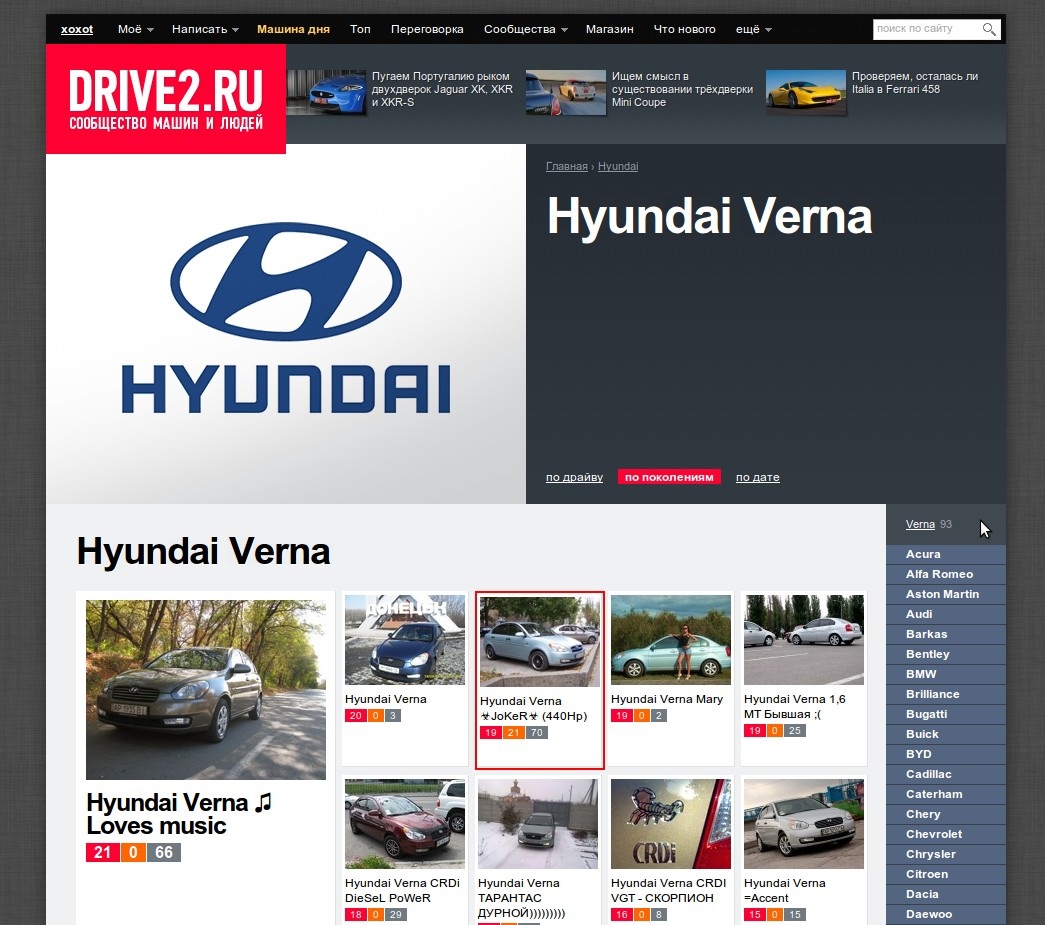Open the Verna sidebar link

click(920, 524)
